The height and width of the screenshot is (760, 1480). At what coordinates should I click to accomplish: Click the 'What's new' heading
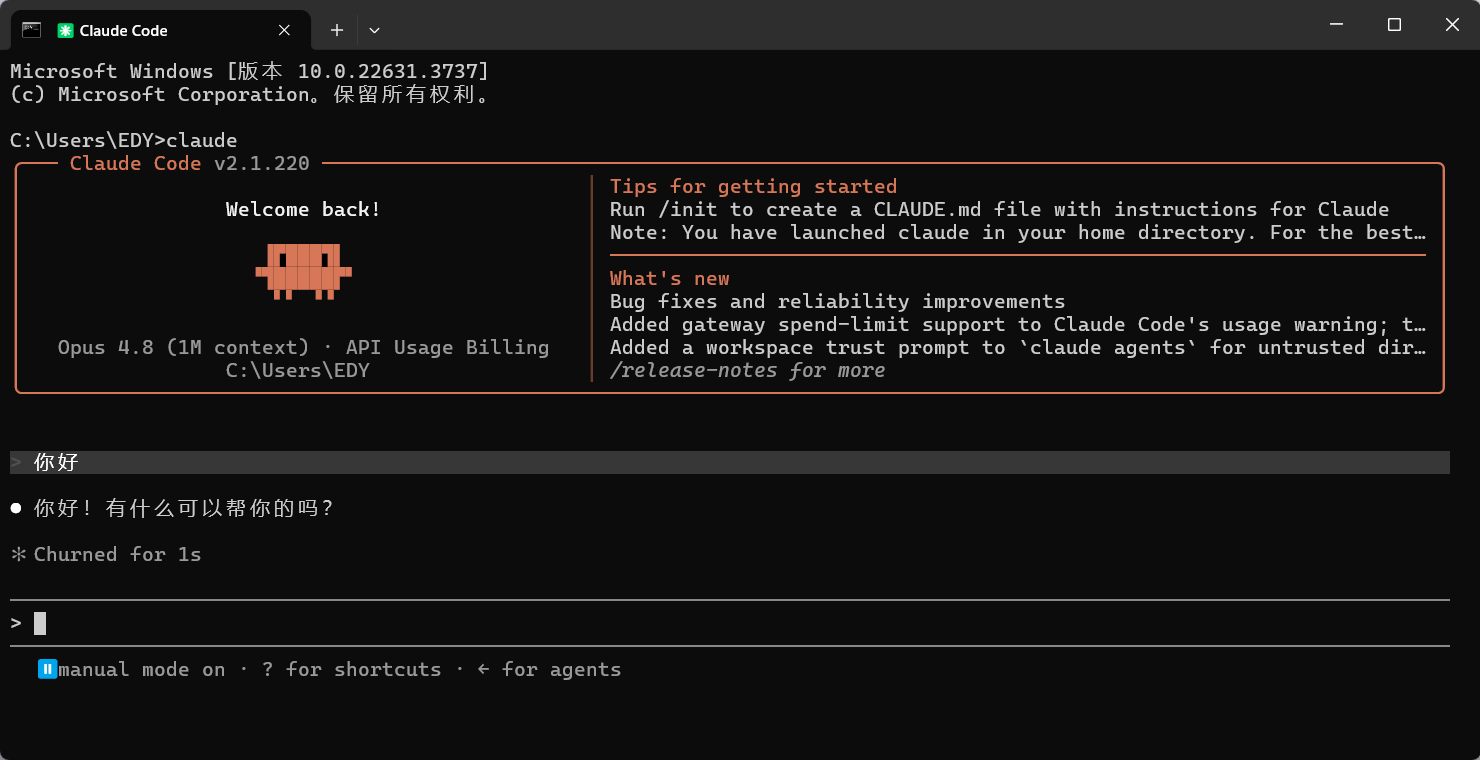tap(670, 278)
